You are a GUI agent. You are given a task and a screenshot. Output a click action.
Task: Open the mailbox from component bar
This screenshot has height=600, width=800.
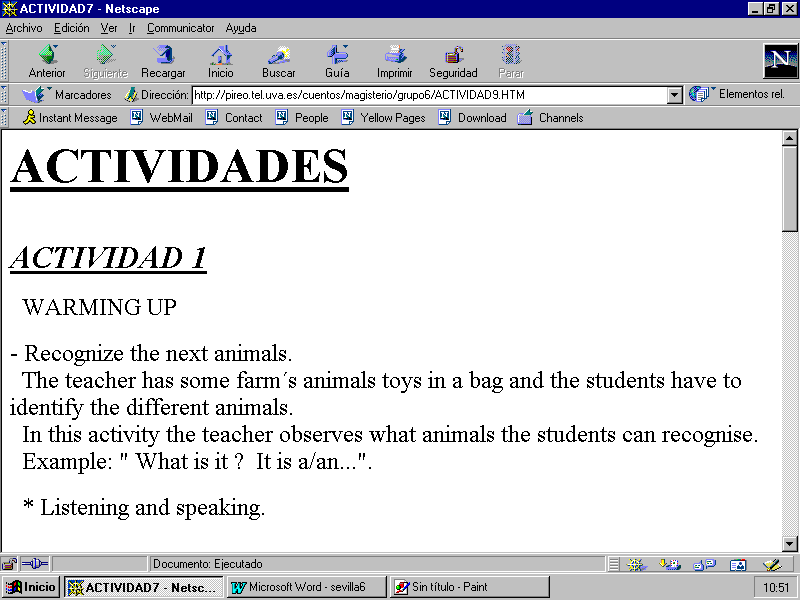coord(669,564)
